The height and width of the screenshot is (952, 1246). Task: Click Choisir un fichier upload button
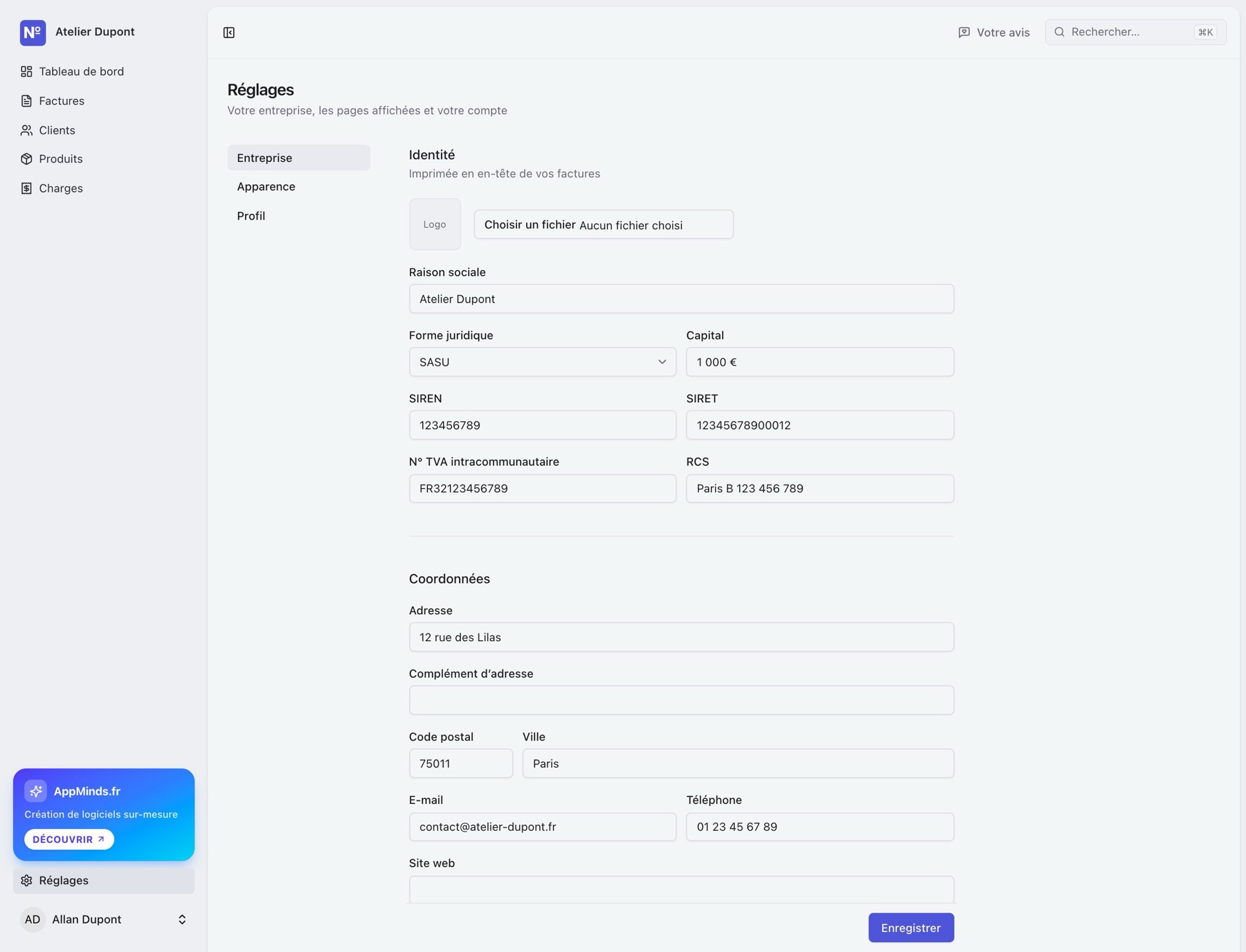[x=530, y=224]
